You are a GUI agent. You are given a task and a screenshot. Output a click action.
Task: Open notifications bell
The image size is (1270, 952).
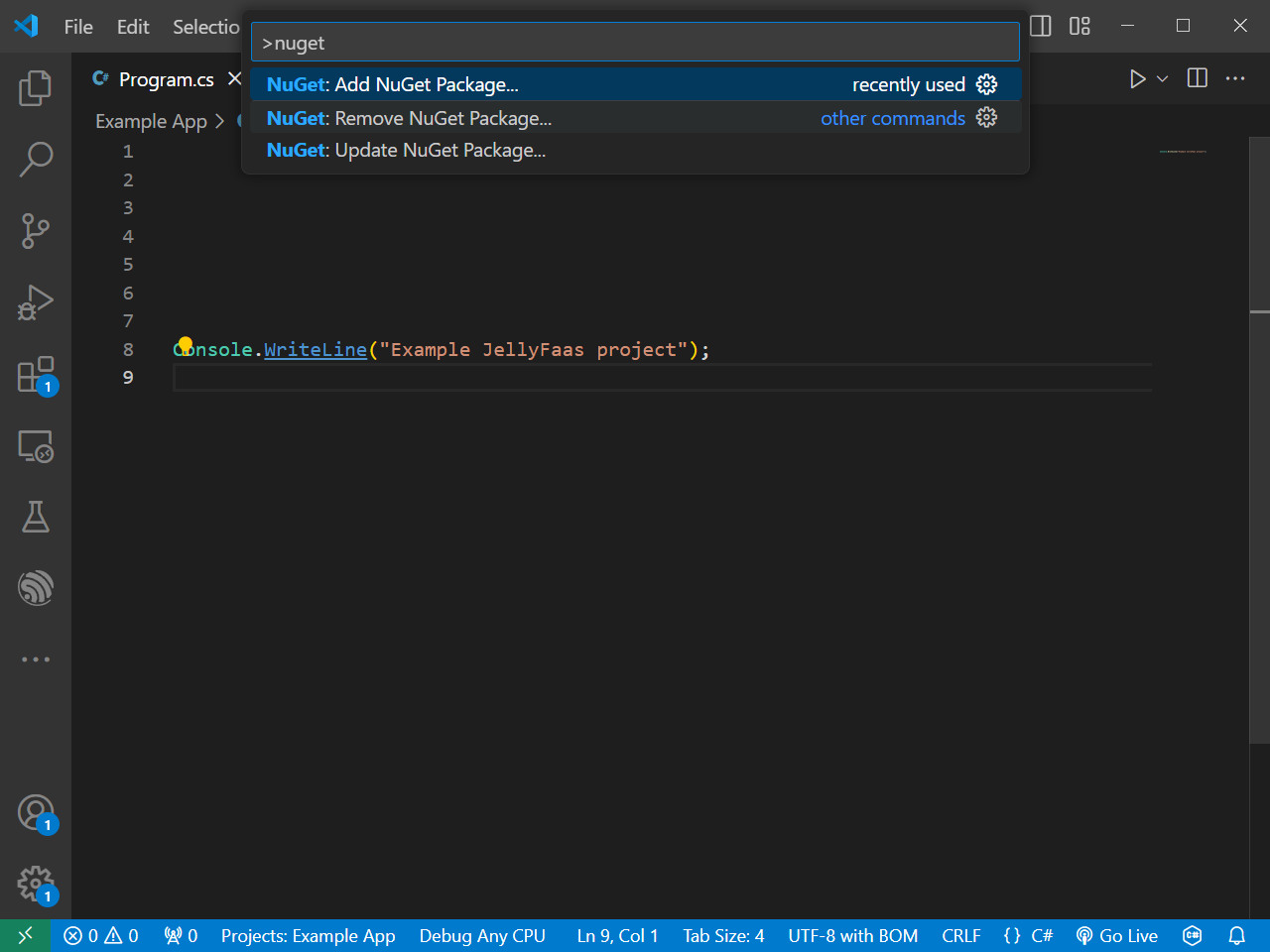pyautogui.click(x=1237, y=935)
